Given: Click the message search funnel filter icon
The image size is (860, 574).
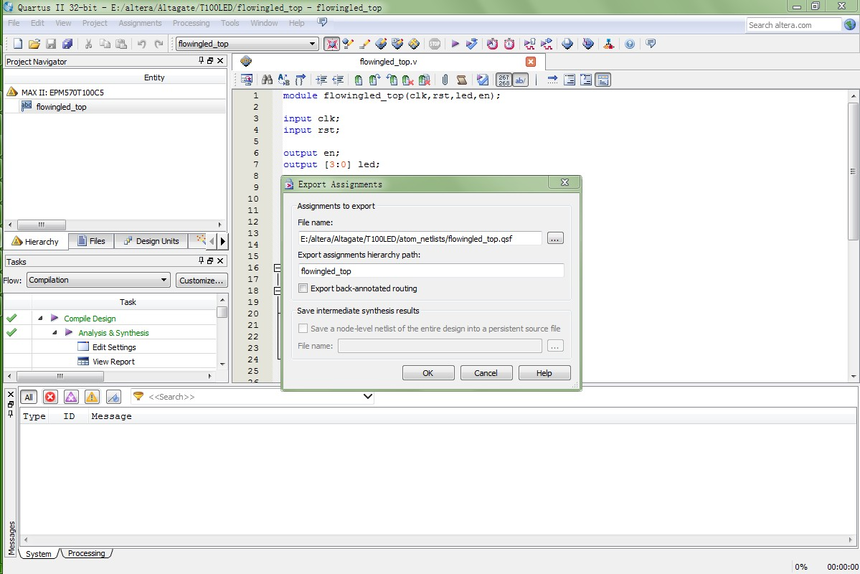Looking at the screenshot, I should click(138, 396).
